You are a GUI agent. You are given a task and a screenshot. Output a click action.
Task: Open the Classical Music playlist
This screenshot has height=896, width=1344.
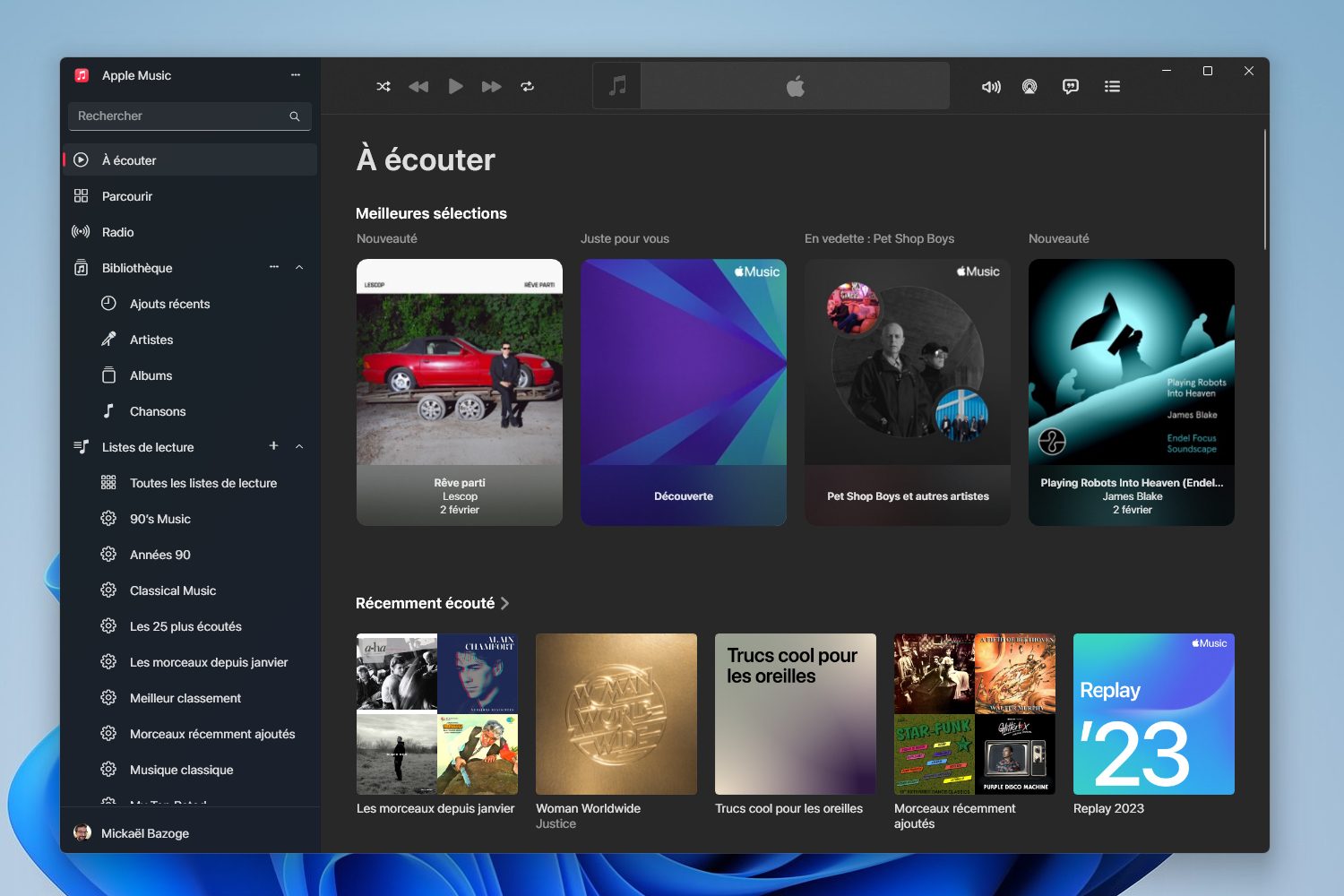(190, 590)
